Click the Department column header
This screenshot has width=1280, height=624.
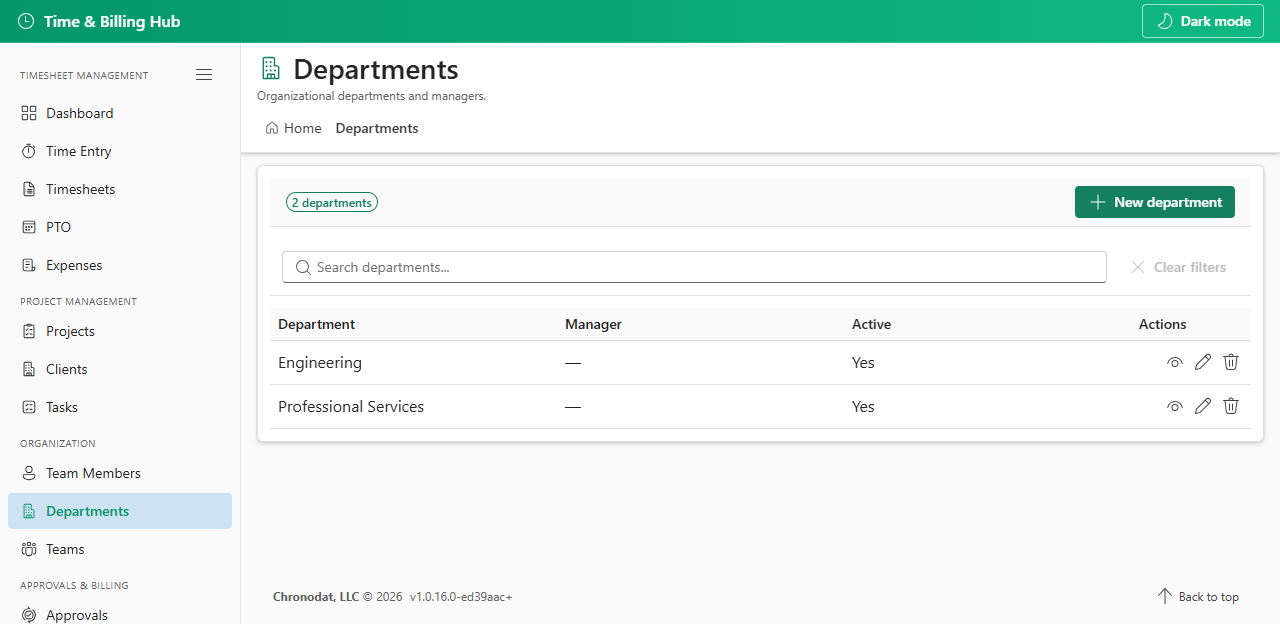pos(316,324)
